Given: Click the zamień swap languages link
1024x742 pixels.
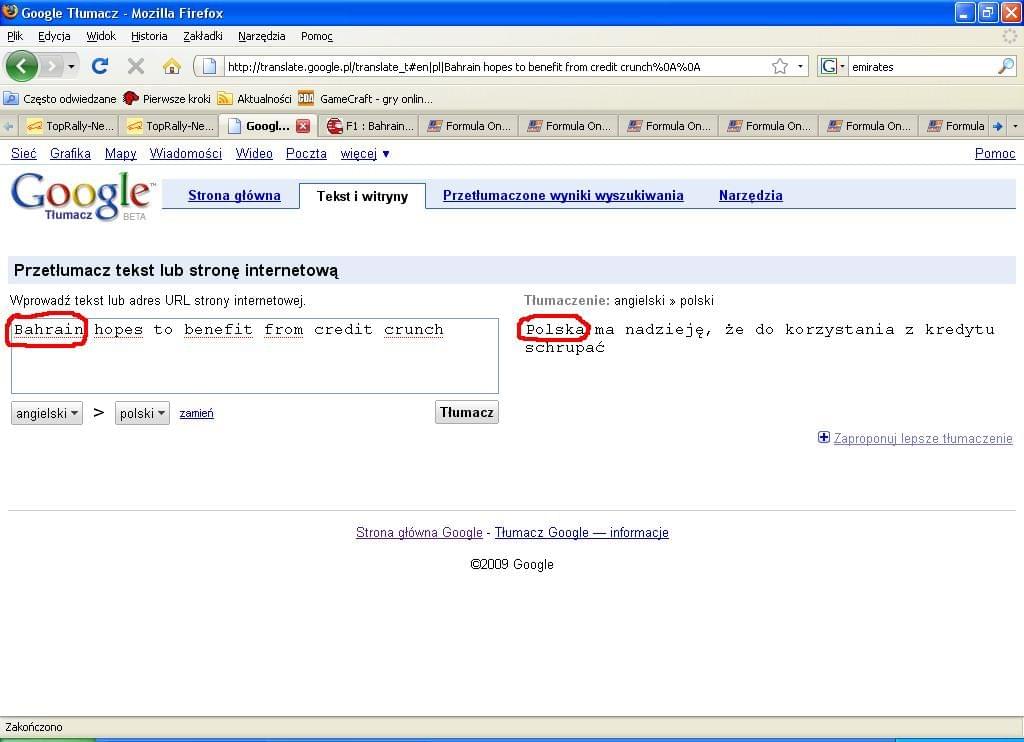Looking at the screenshot, I should (196, 413).
